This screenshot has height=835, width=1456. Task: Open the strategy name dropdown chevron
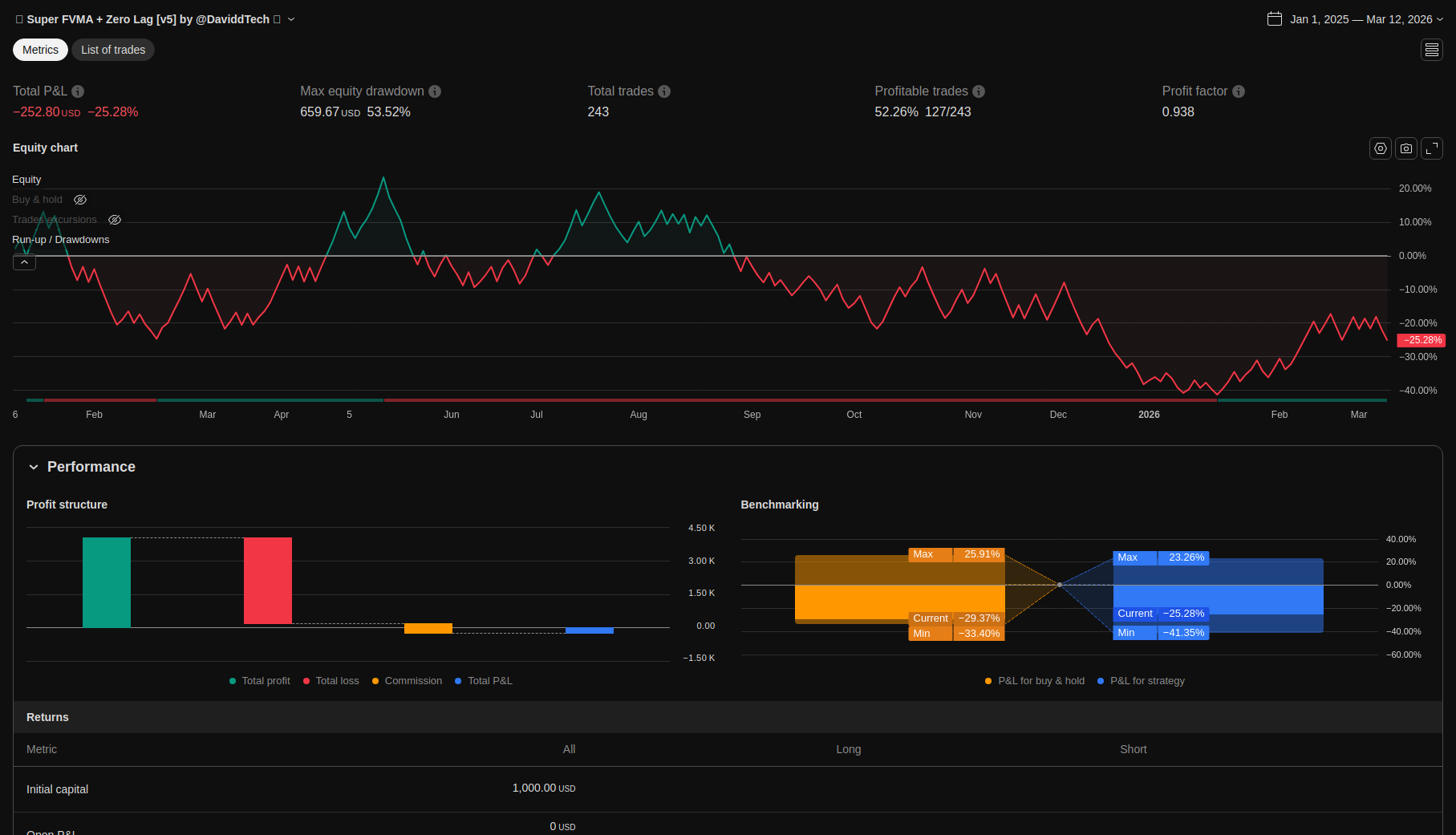(291, 19)
